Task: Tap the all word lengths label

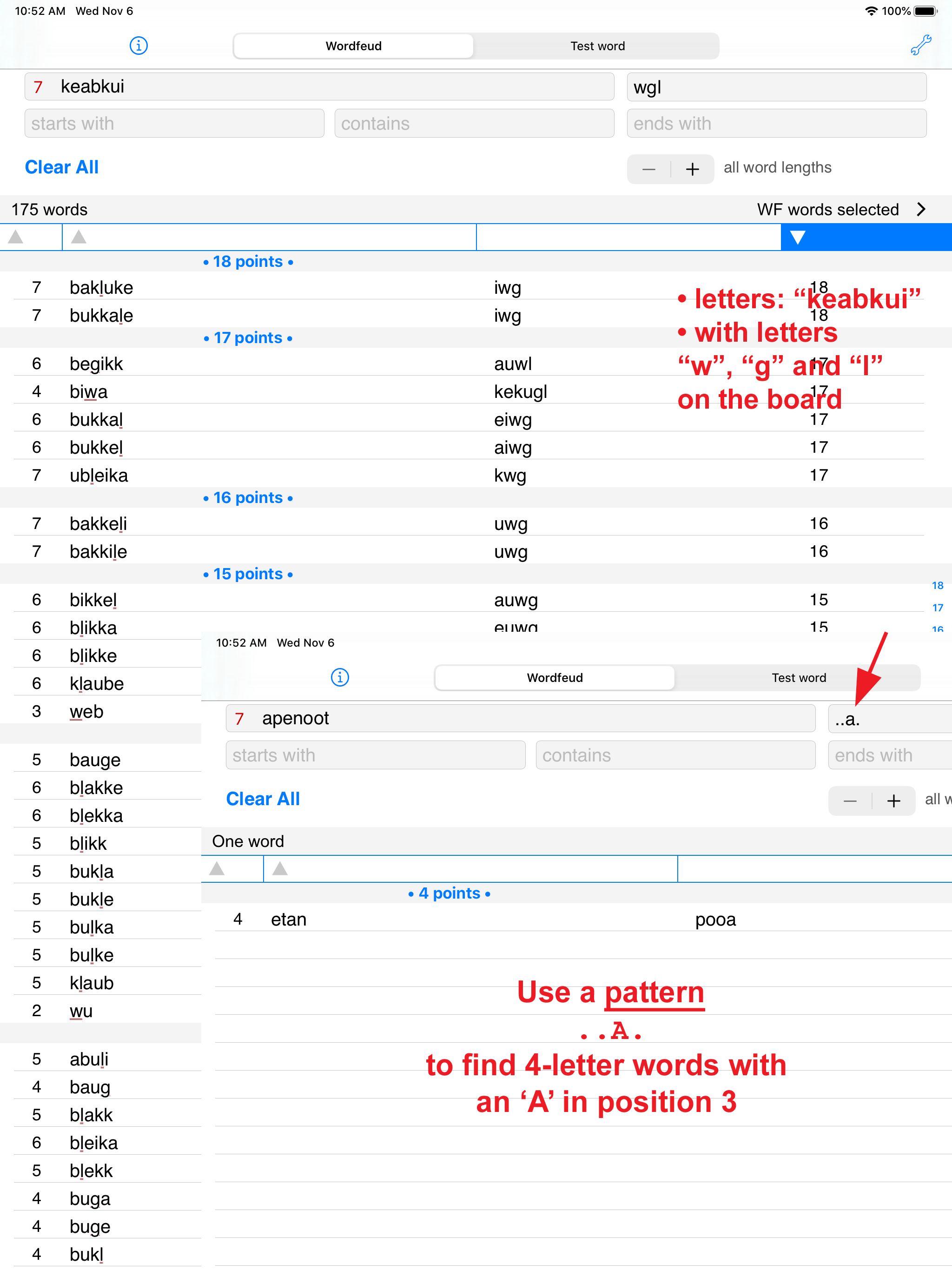Action: pyautogui.click(x=777, y=167)
